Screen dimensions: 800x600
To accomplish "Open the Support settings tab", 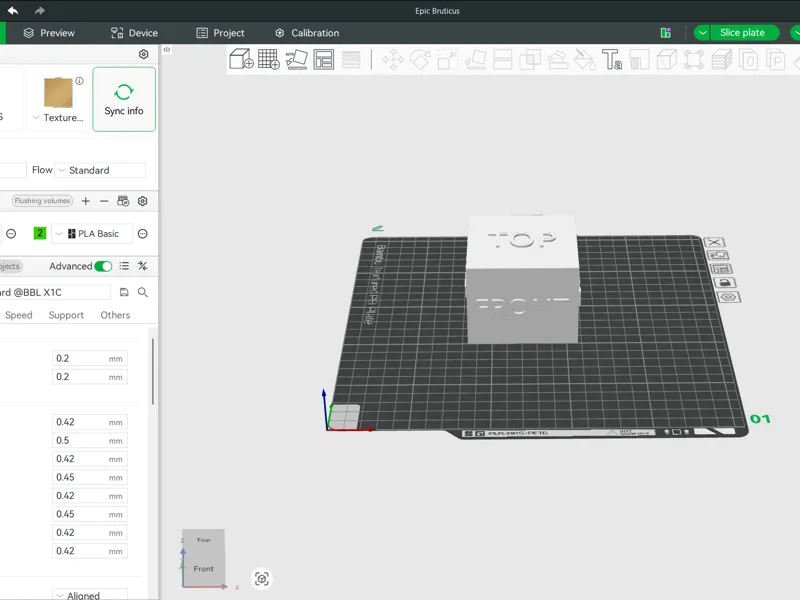I will [66, 315].
